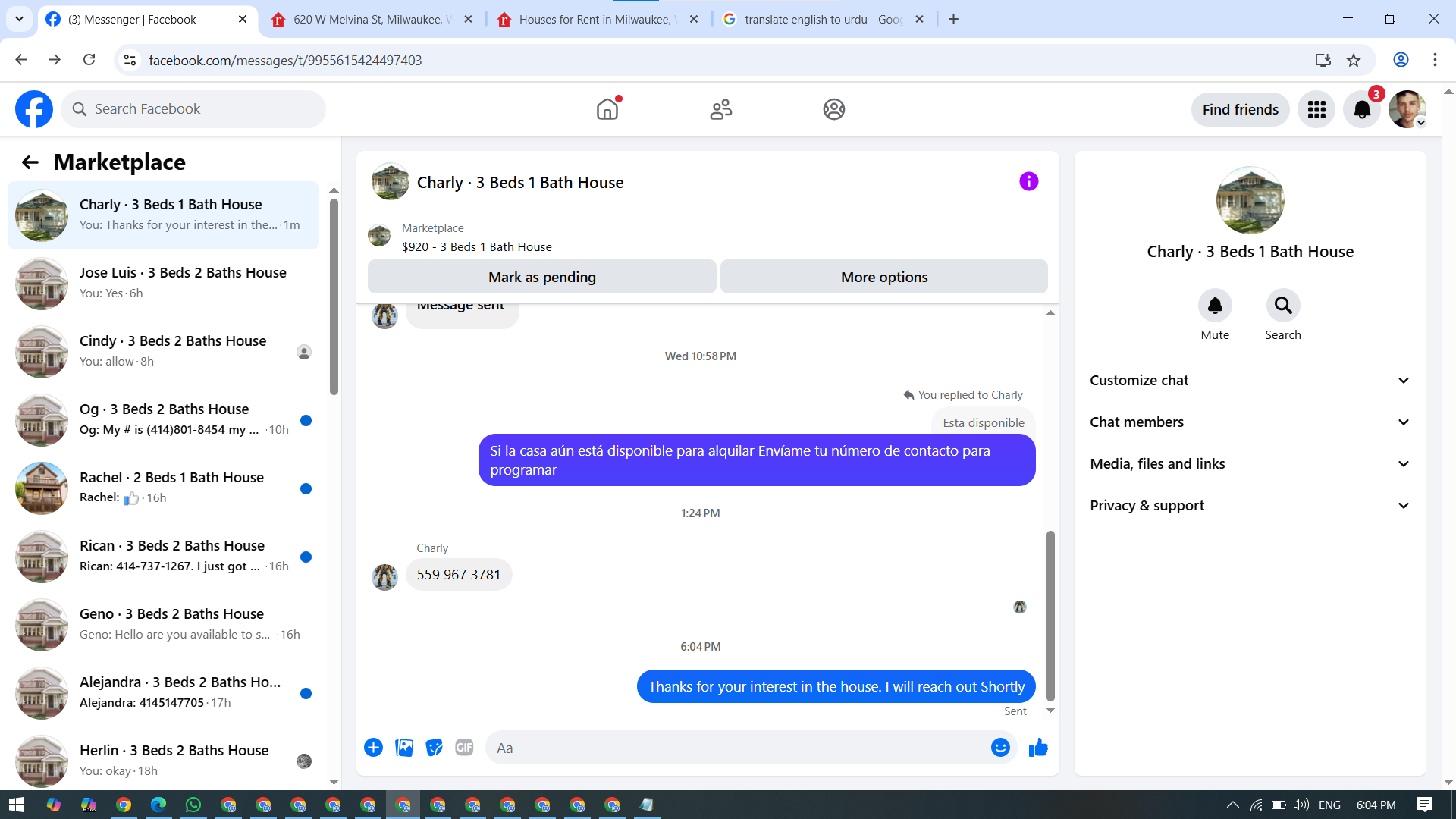This screenshot has width=1456, height=819.
Task: Open Jose Luis 3 Beds 2 Baths conversation
Action: [163, 283]
